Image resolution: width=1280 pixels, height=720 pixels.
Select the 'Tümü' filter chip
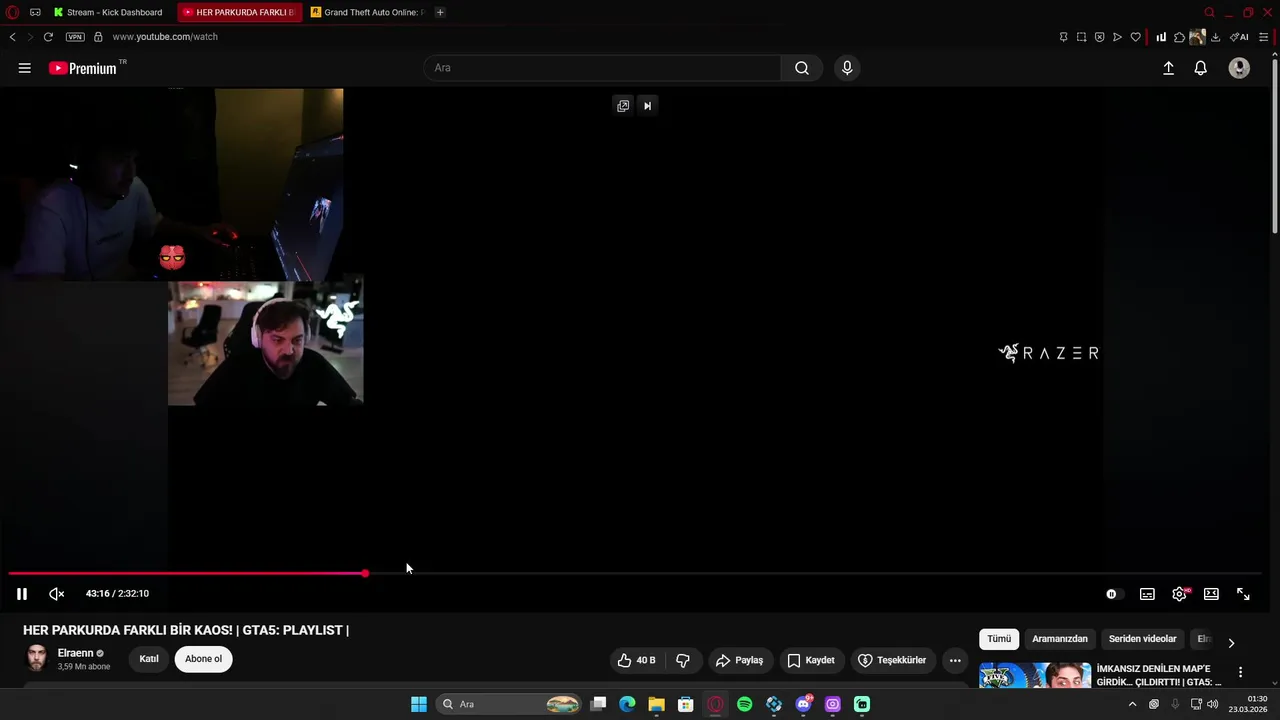pyautogui.click(x=999, y=639)
